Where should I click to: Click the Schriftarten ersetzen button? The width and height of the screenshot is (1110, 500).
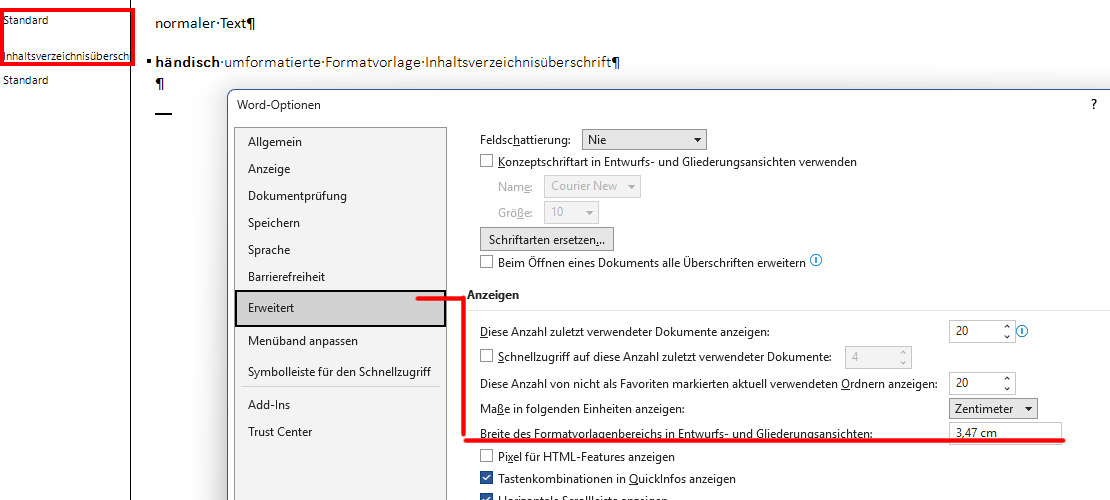[546, 240]
